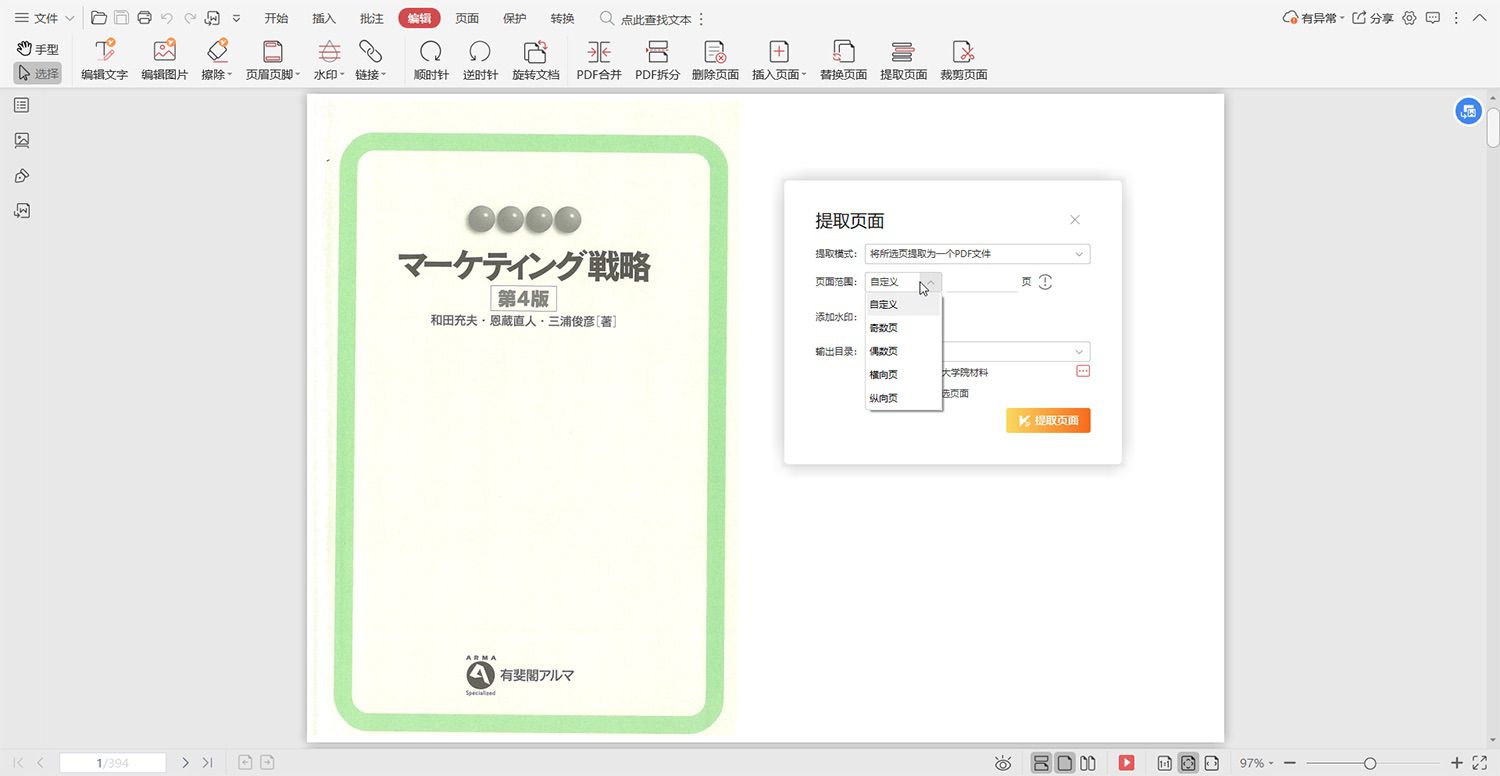Click the 点此查找文本 search box
This screenshot has width=1500, height=776.
coord(648,19)
